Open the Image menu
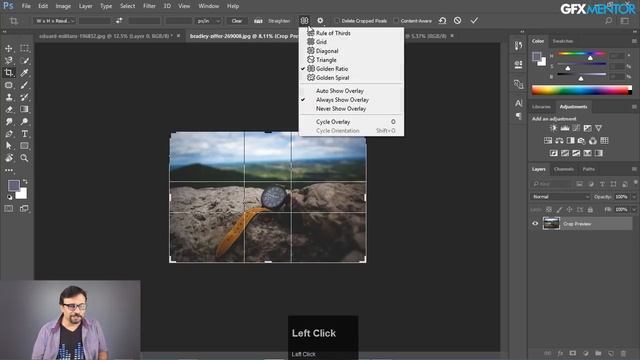This screenshot has width=640, height=360. pyautogui.click(x=63, y=6)
